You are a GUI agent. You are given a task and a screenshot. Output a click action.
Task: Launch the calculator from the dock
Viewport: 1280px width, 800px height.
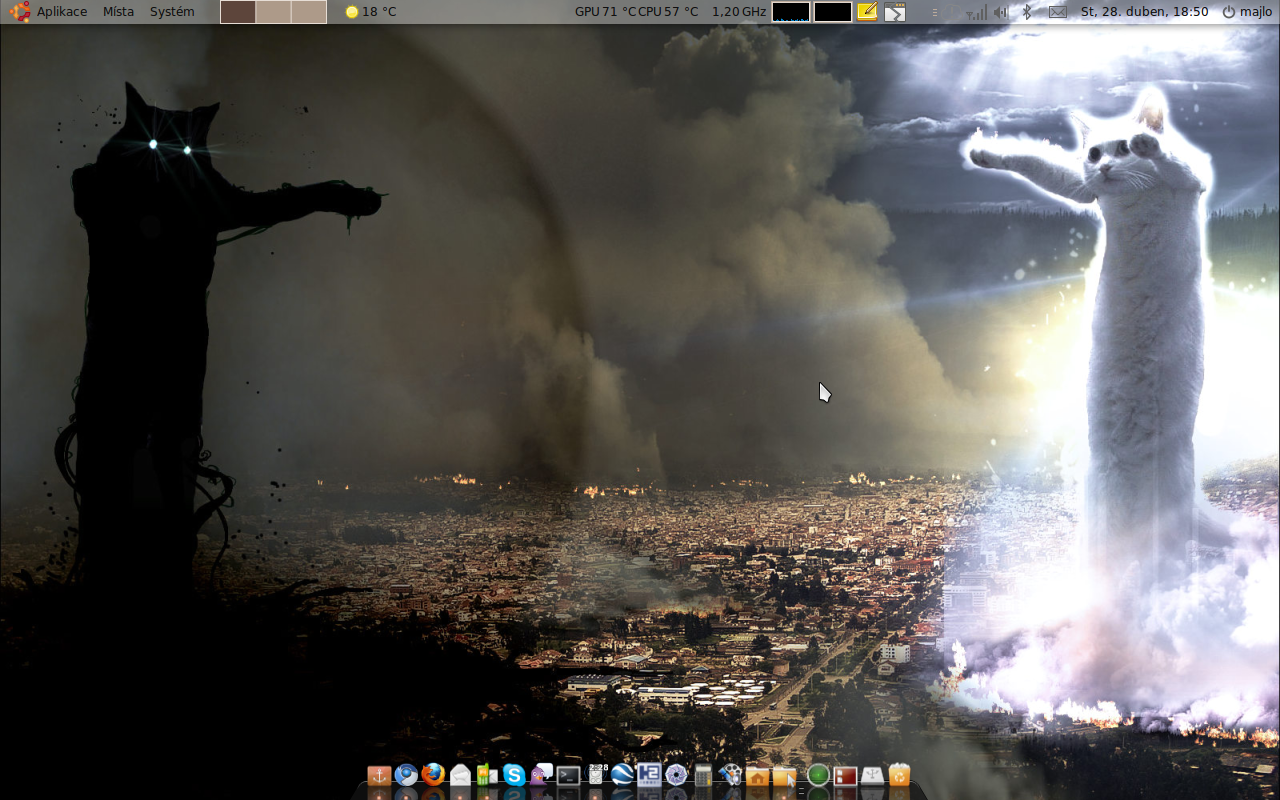[x=703, y=775]
